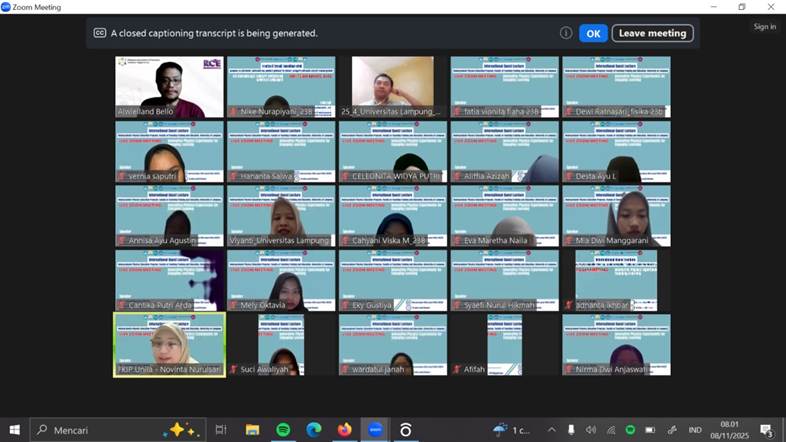Open File Explorer from the taskbar
Viewport: 786px width, 442px height.
tap(252, 429)
